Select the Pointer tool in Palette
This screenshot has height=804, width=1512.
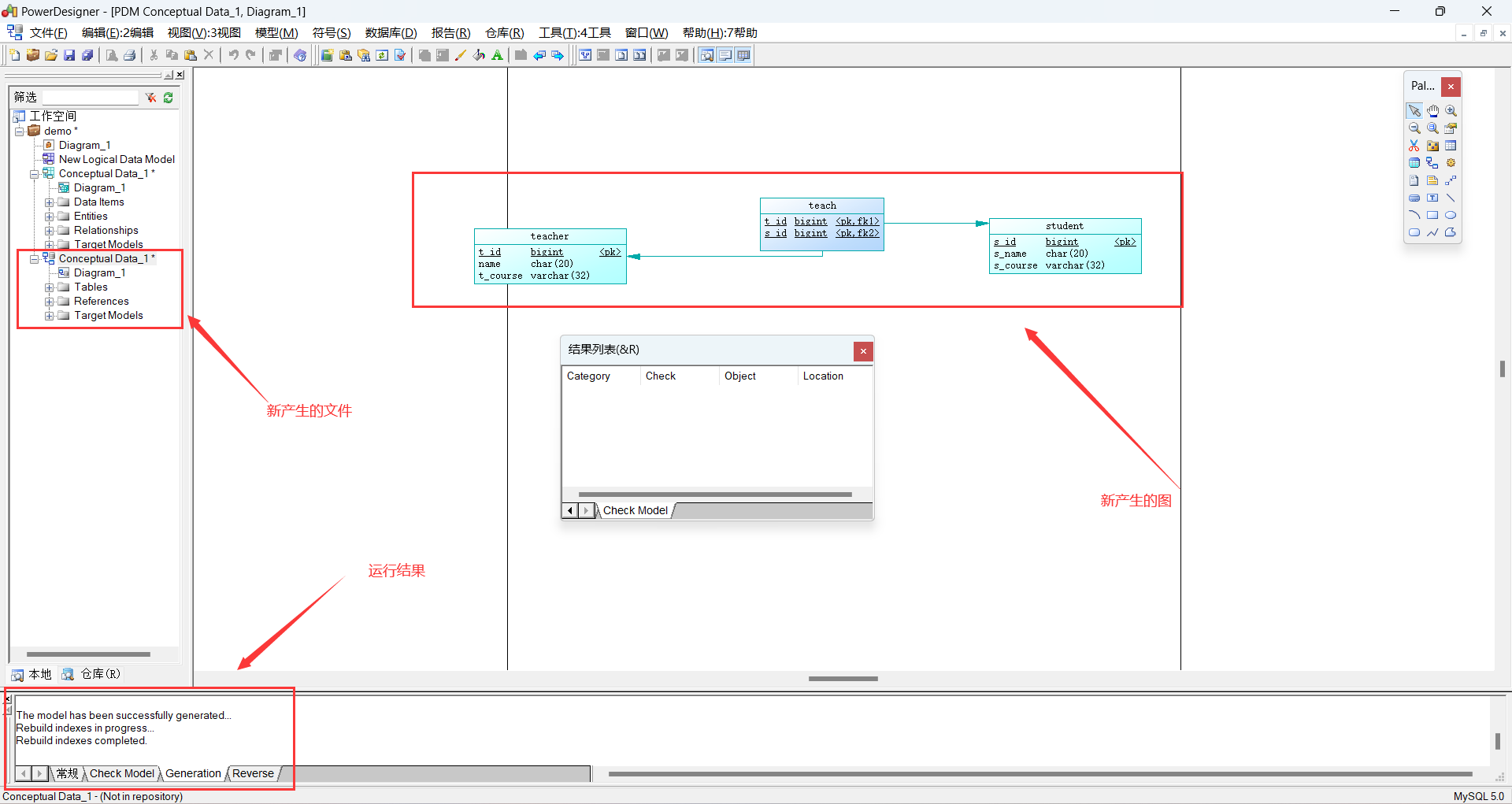point(1414,111)
